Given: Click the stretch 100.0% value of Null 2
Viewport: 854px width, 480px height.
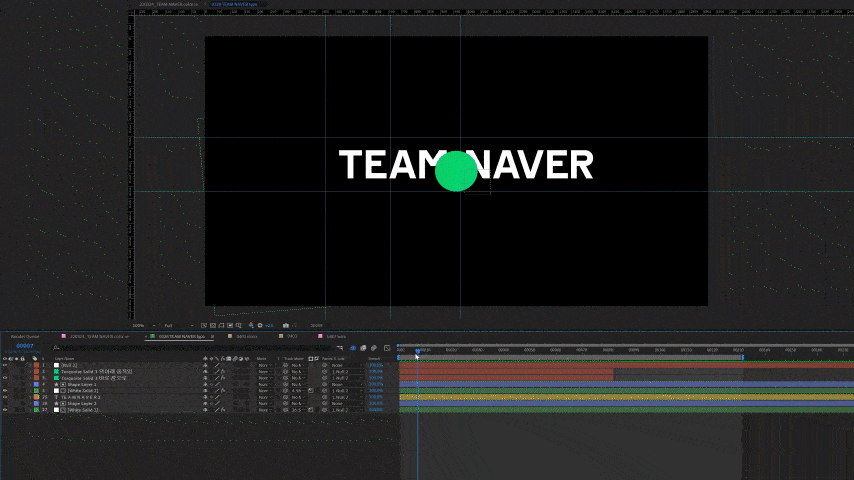Looking at the screenshot, I should pos(376,365).
